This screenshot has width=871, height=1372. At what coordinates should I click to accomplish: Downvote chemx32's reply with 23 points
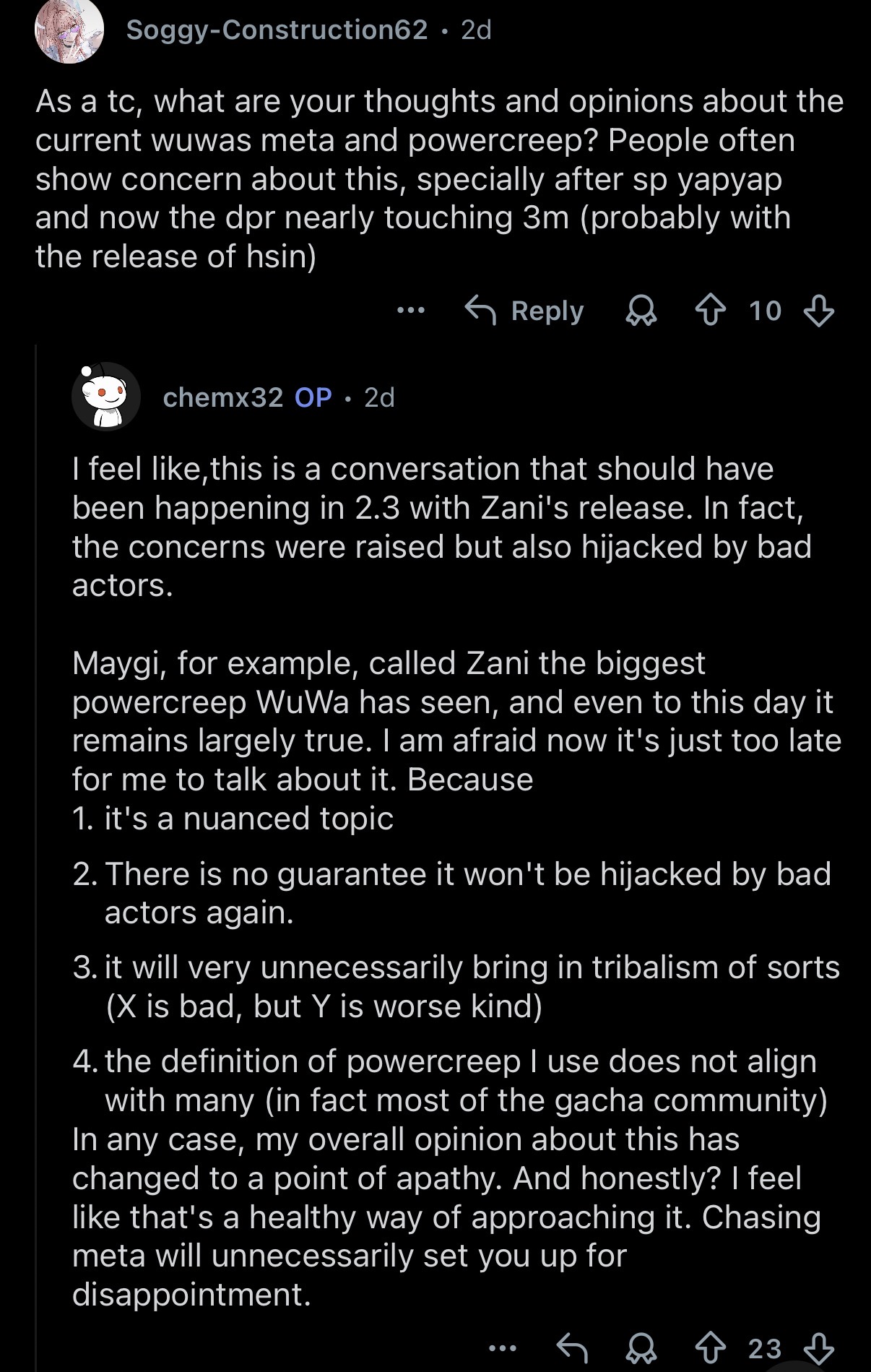[x=819, y=1348]
